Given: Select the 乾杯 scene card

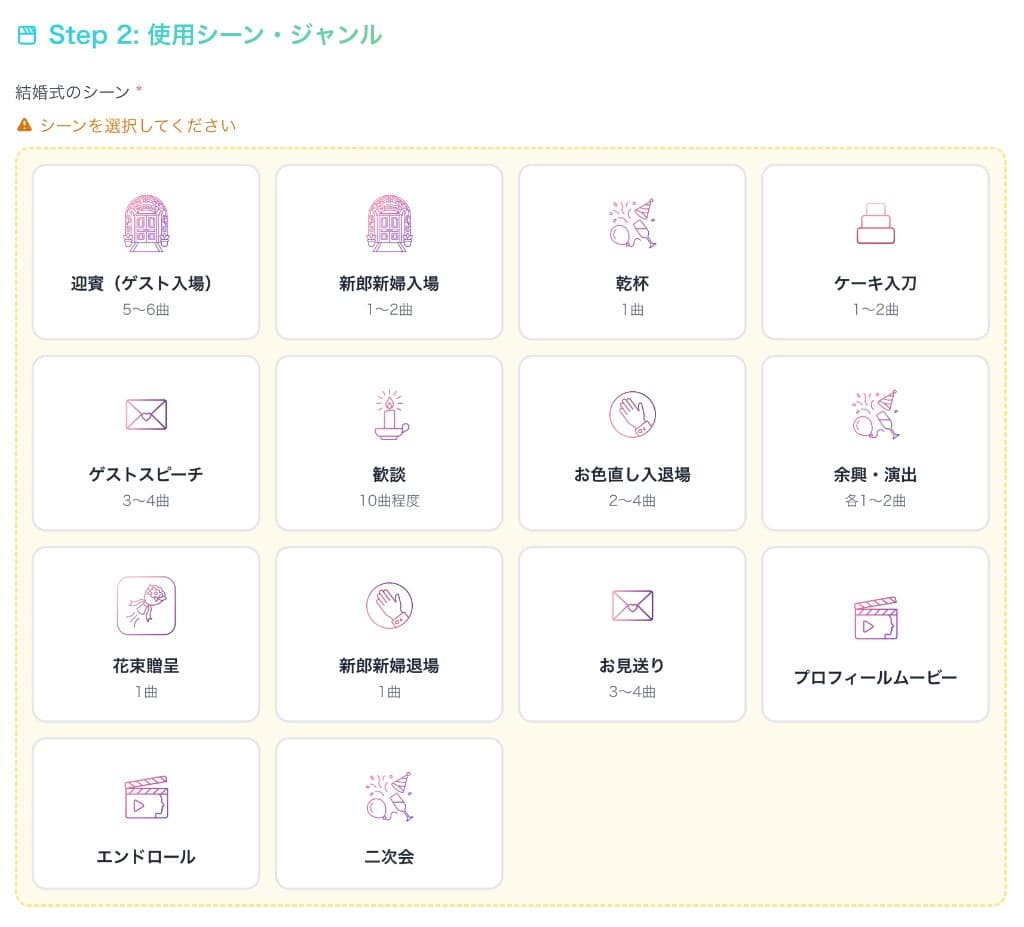Looking at the screenshot, I should (632, 252).
